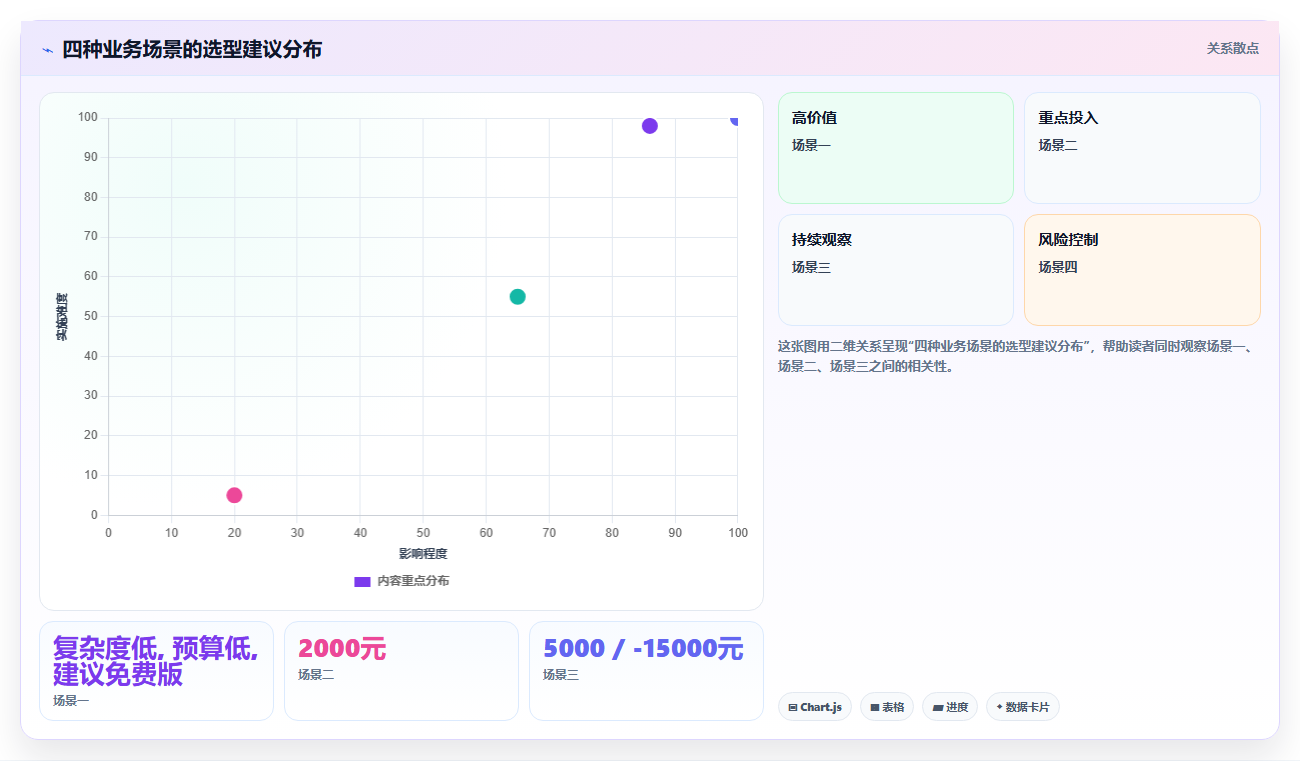
Task: Click 场景一 in the 高价值 card
Action: click(x=811, y=145)
